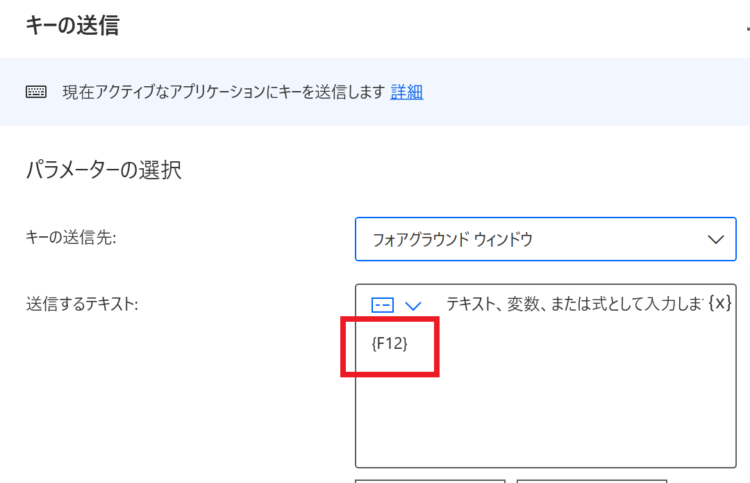Image resolution: width=750 pixels, height=483 pixels.
Task: Click the パラメーターの選択 heading
Action: pos(103,170)
